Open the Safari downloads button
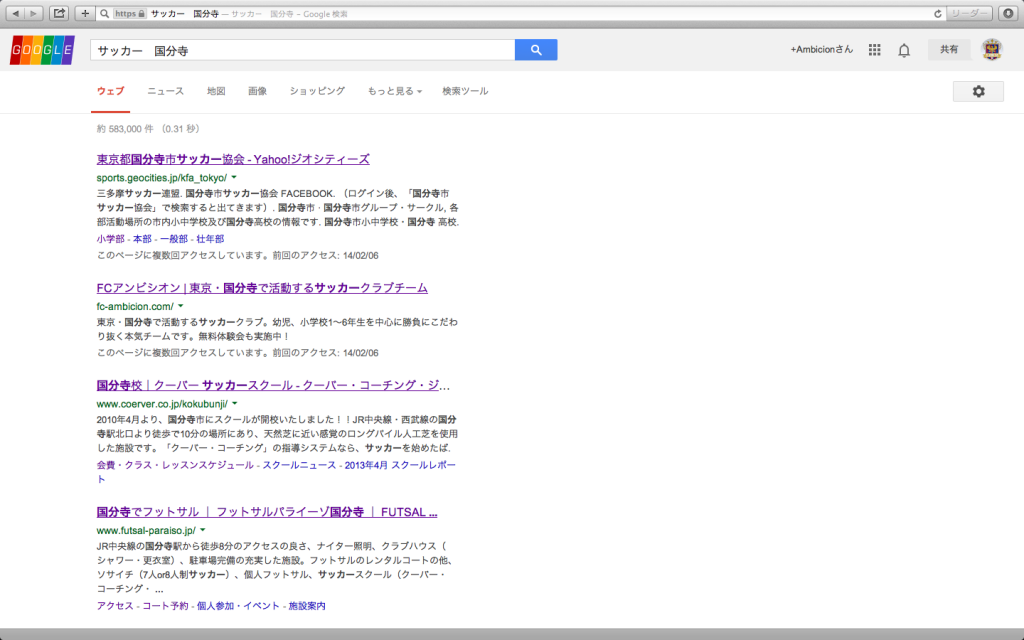Viewport: 1024px width, 640px height. pos(1009,13)
